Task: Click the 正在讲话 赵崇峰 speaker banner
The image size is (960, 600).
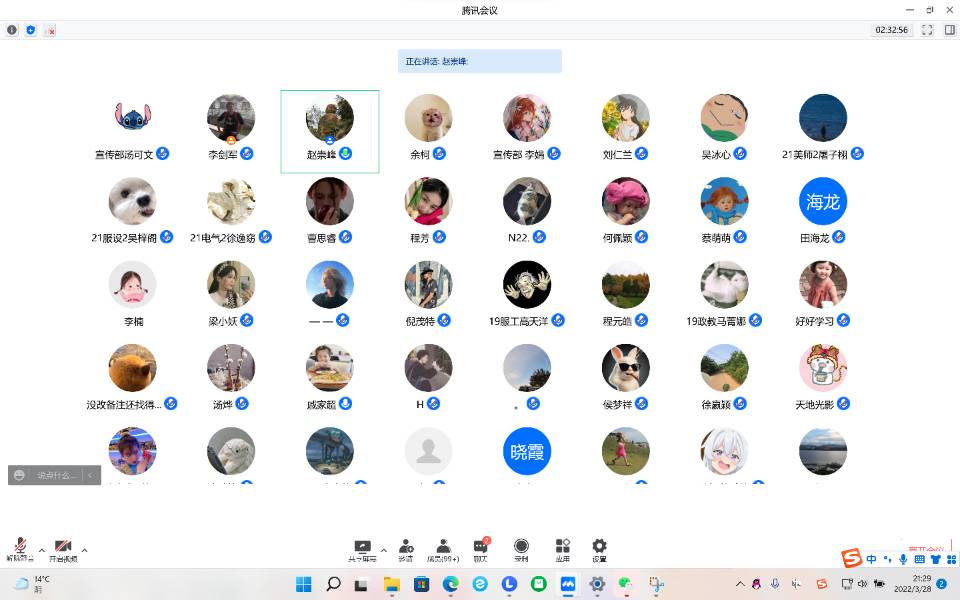Action: (x=479, y=61)
